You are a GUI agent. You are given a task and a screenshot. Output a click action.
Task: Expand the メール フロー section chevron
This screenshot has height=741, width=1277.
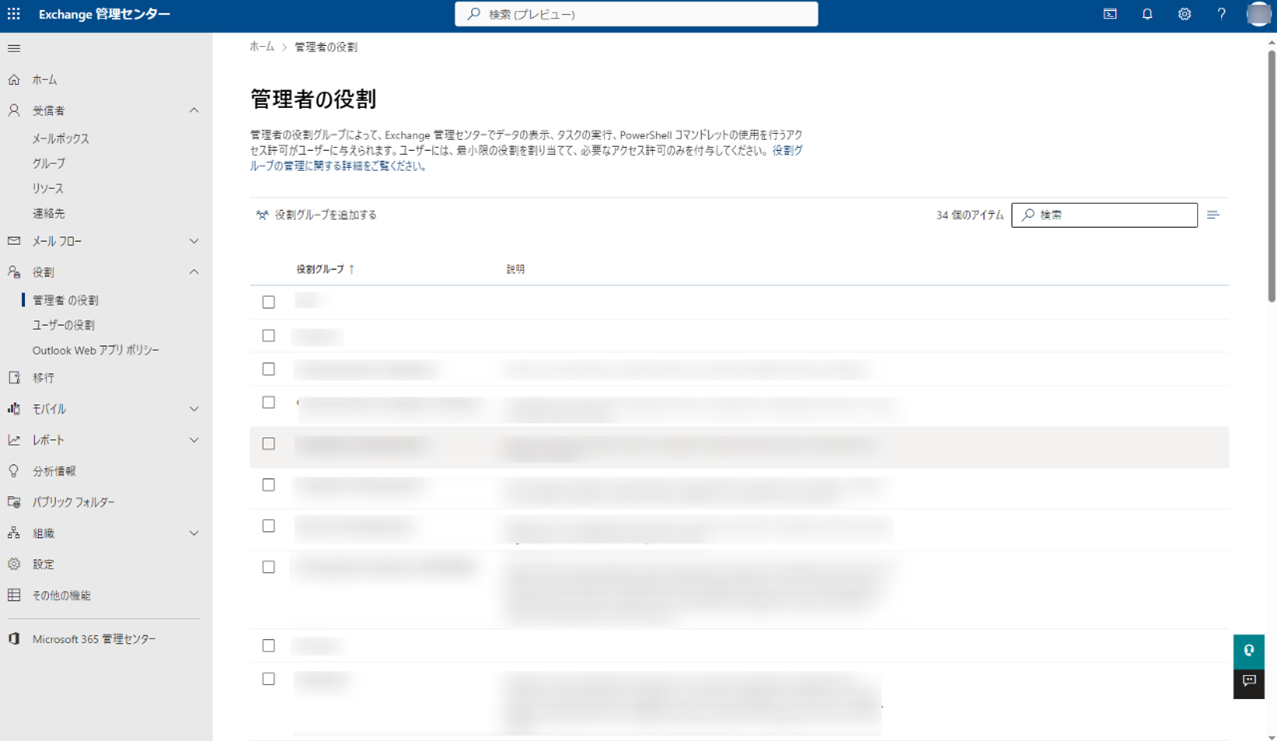[x=194, y=241]
